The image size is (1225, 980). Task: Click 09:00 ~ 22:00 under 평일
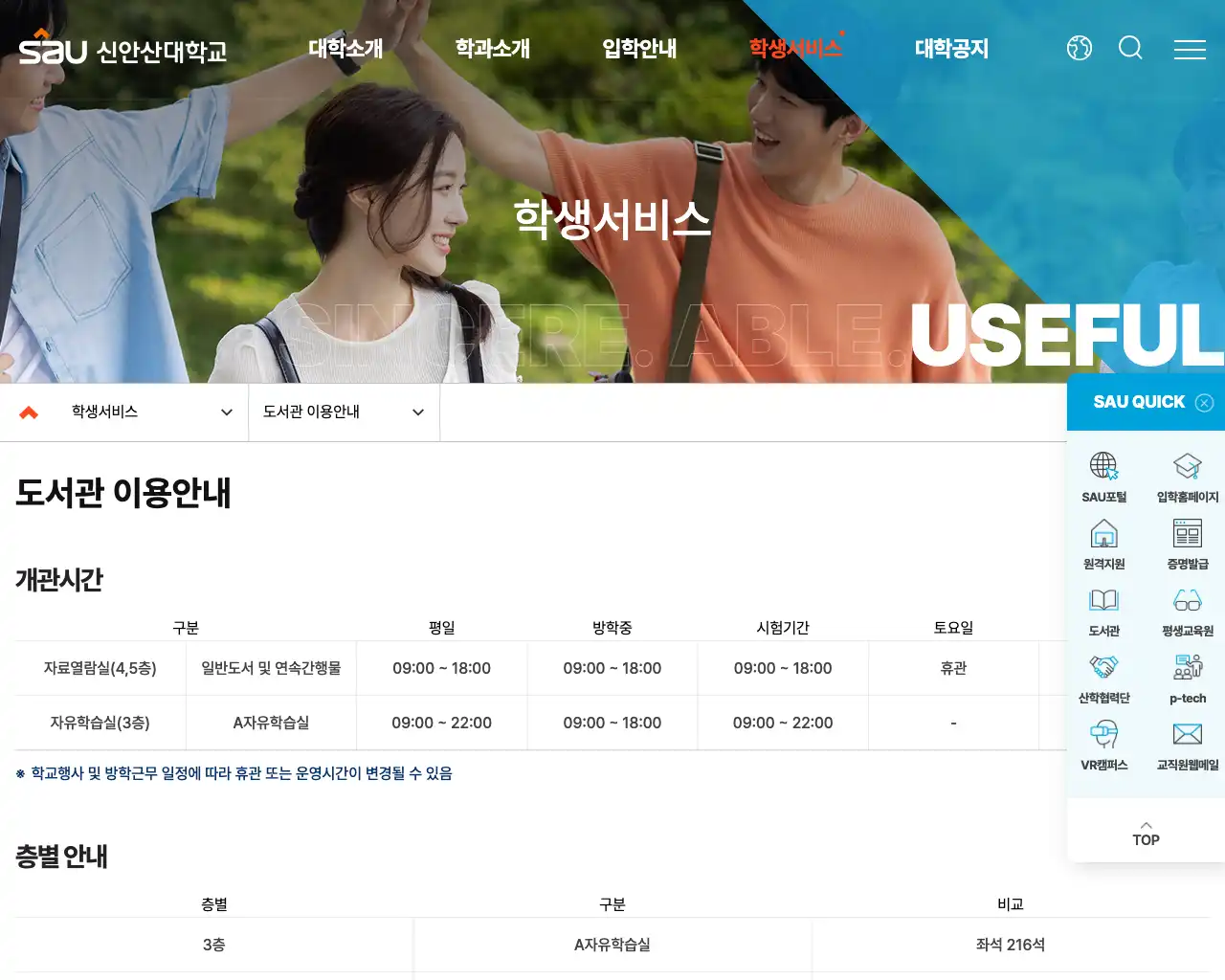(x=441, y=723)
